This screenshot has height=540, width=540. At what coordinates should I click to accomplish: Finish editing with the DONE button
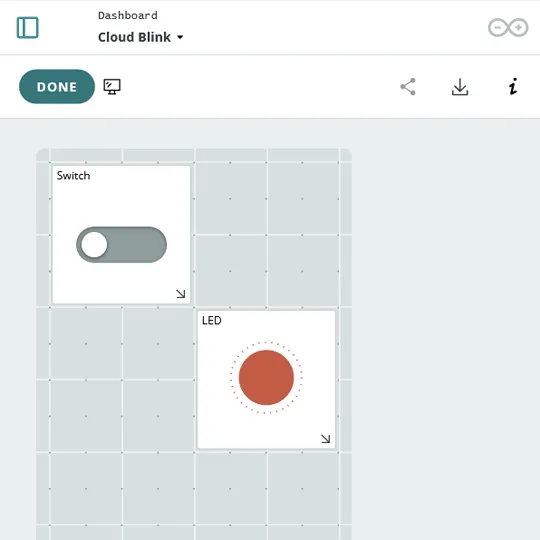tap(57, 86)
